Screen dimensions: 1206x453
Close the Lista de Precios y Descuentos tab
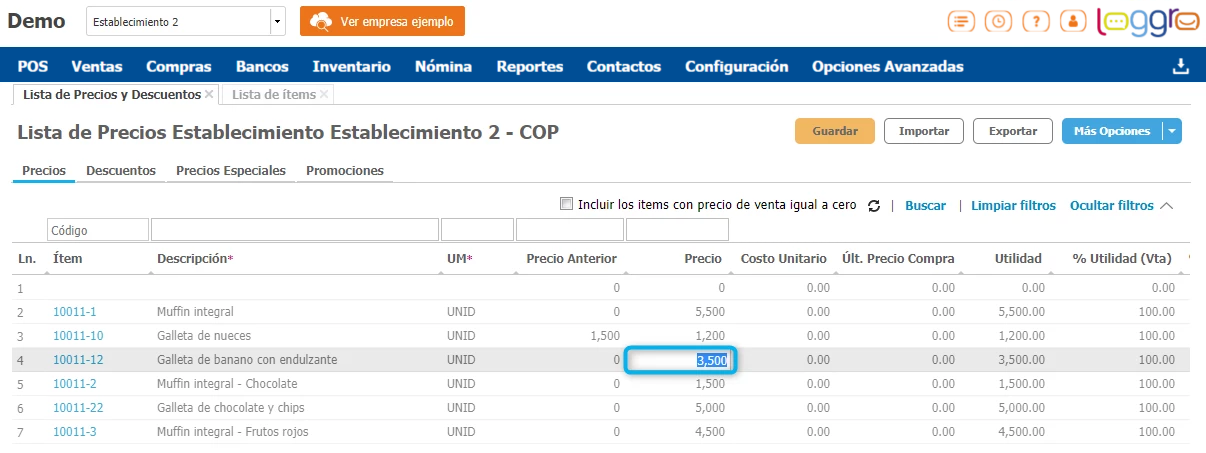coord(209,95)
